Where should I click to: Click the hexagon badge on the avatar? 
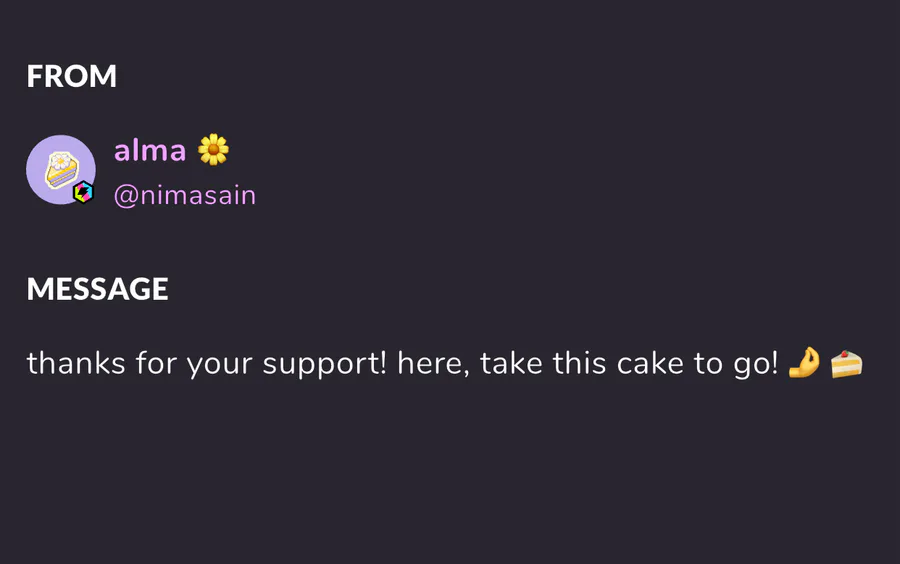pos(83,192)
